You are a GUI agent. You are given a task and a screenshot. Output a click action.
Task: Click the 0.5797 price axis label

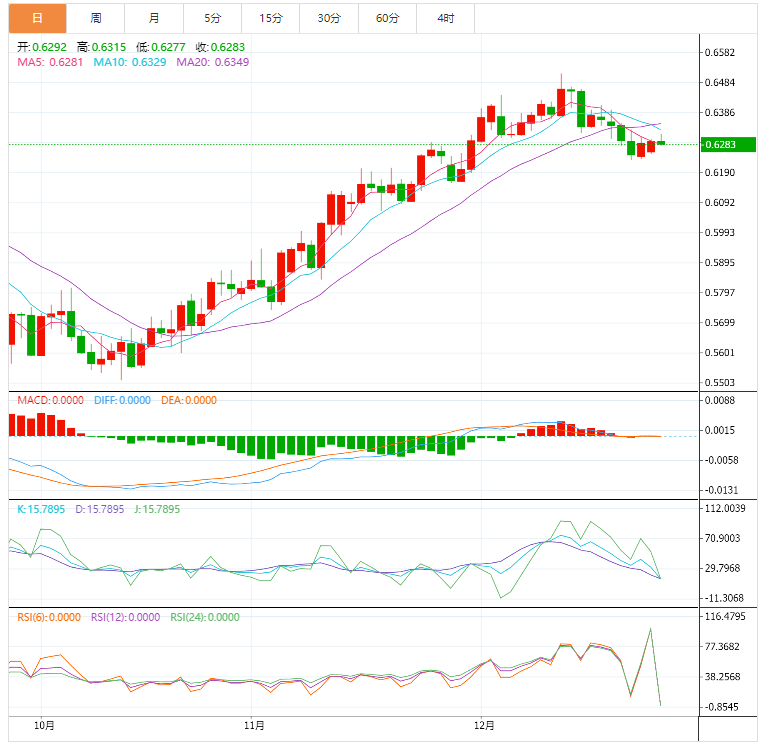click(x=720, y=293)
